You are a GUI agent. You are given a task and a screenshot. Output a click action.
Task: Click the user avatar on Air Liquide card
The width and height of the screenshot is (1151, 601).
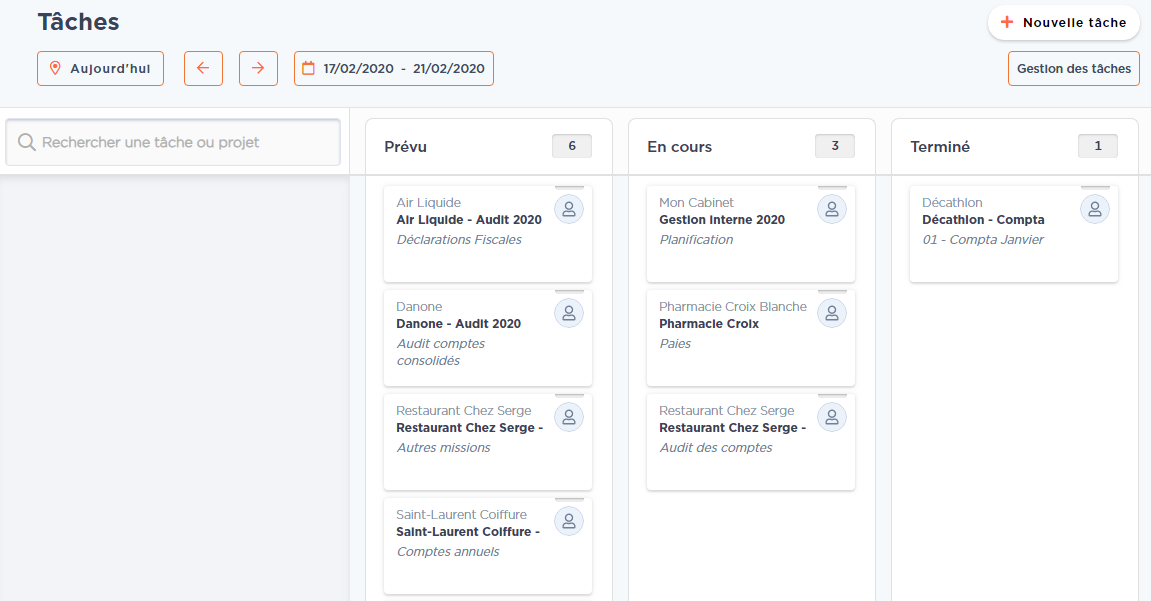(569, 209)
